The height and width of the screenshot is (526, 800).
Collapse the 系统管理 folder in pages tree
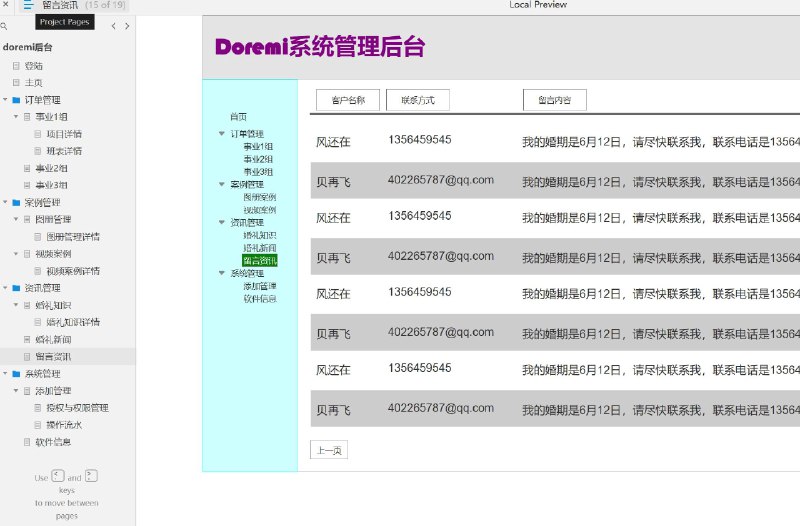(5, 374)
